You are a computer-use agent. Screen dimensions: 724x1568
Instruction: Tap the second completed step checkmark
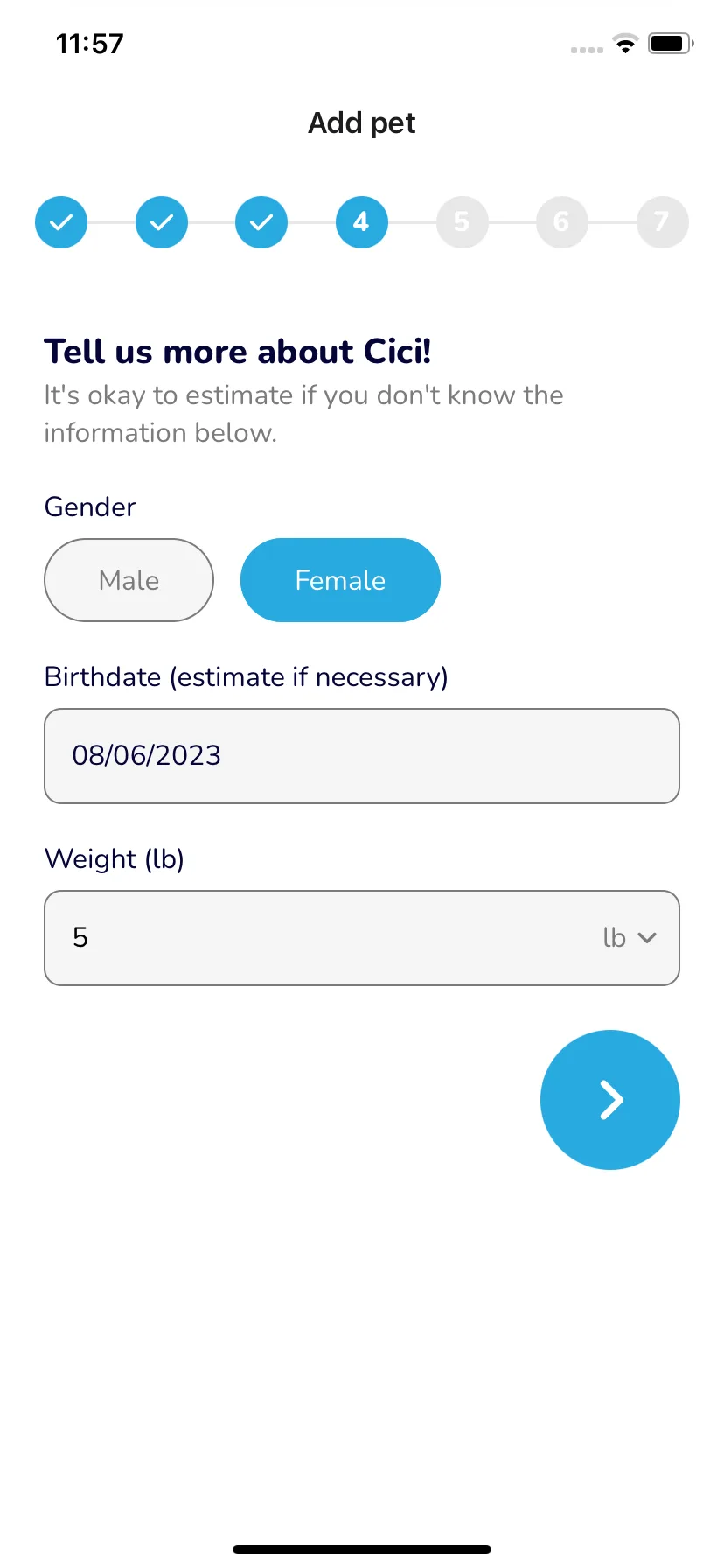click(x=162, y=222)
